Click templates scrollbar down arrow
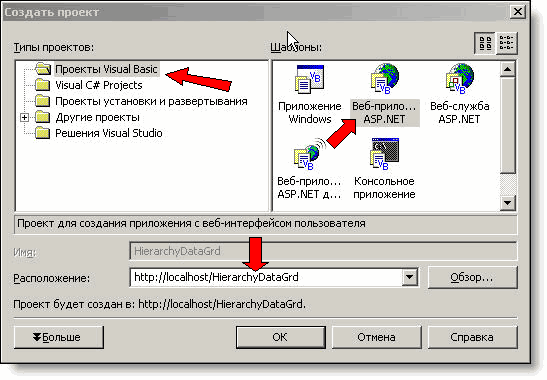Image resolution: width=547 pixels, height=380 pixels. pos(508,203)
